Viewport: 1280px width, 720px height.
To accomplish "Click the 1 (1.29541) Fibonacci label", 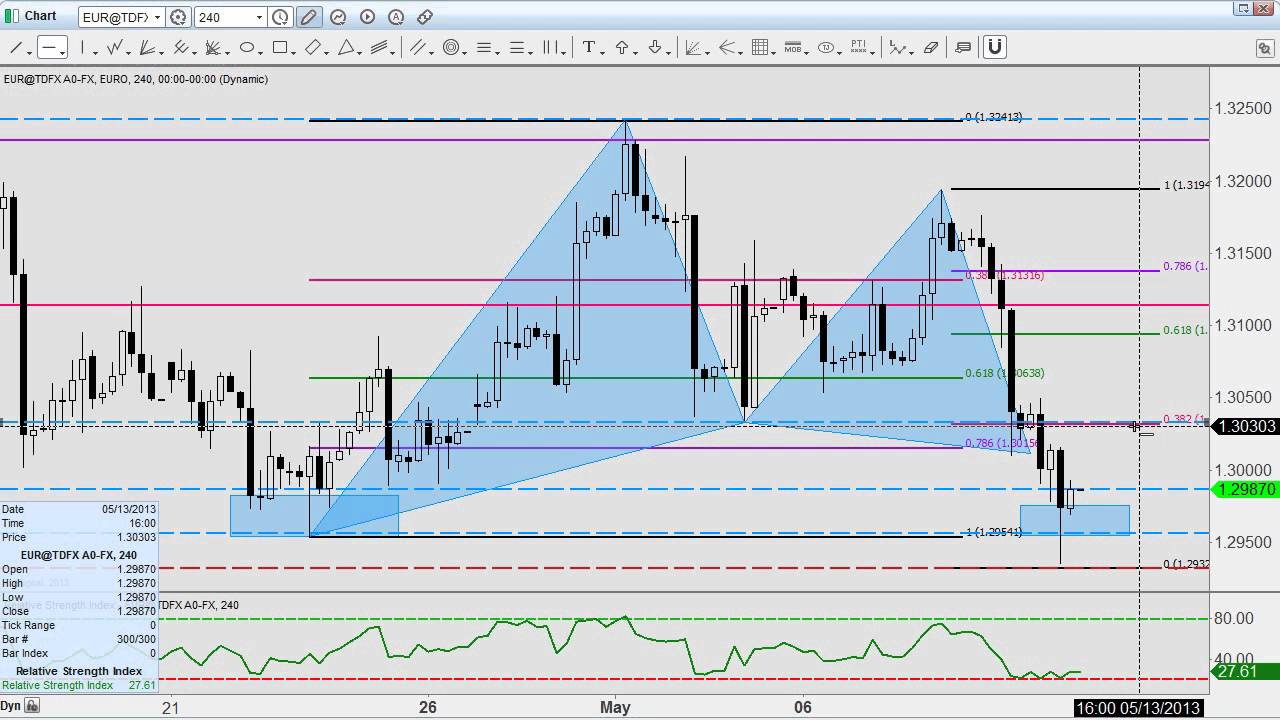I will tap(993, 532).
